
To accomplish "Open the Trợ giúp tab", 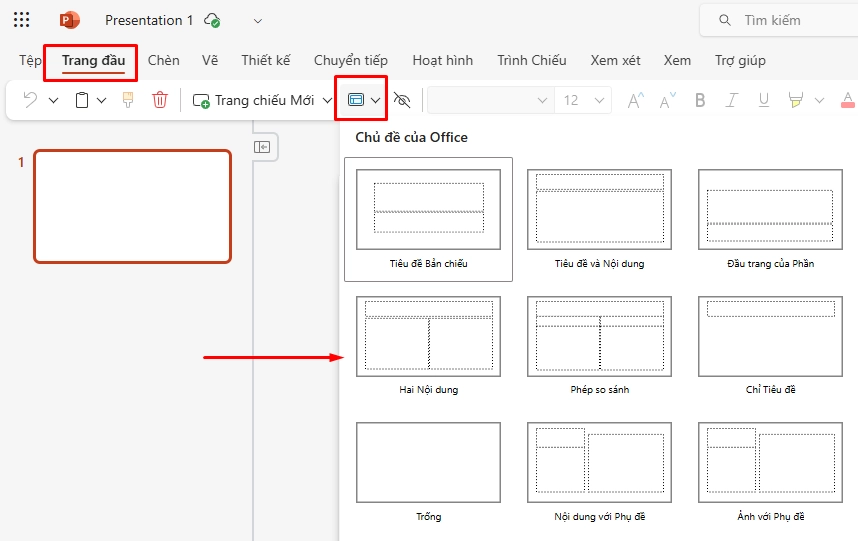I will click(740, 60).
